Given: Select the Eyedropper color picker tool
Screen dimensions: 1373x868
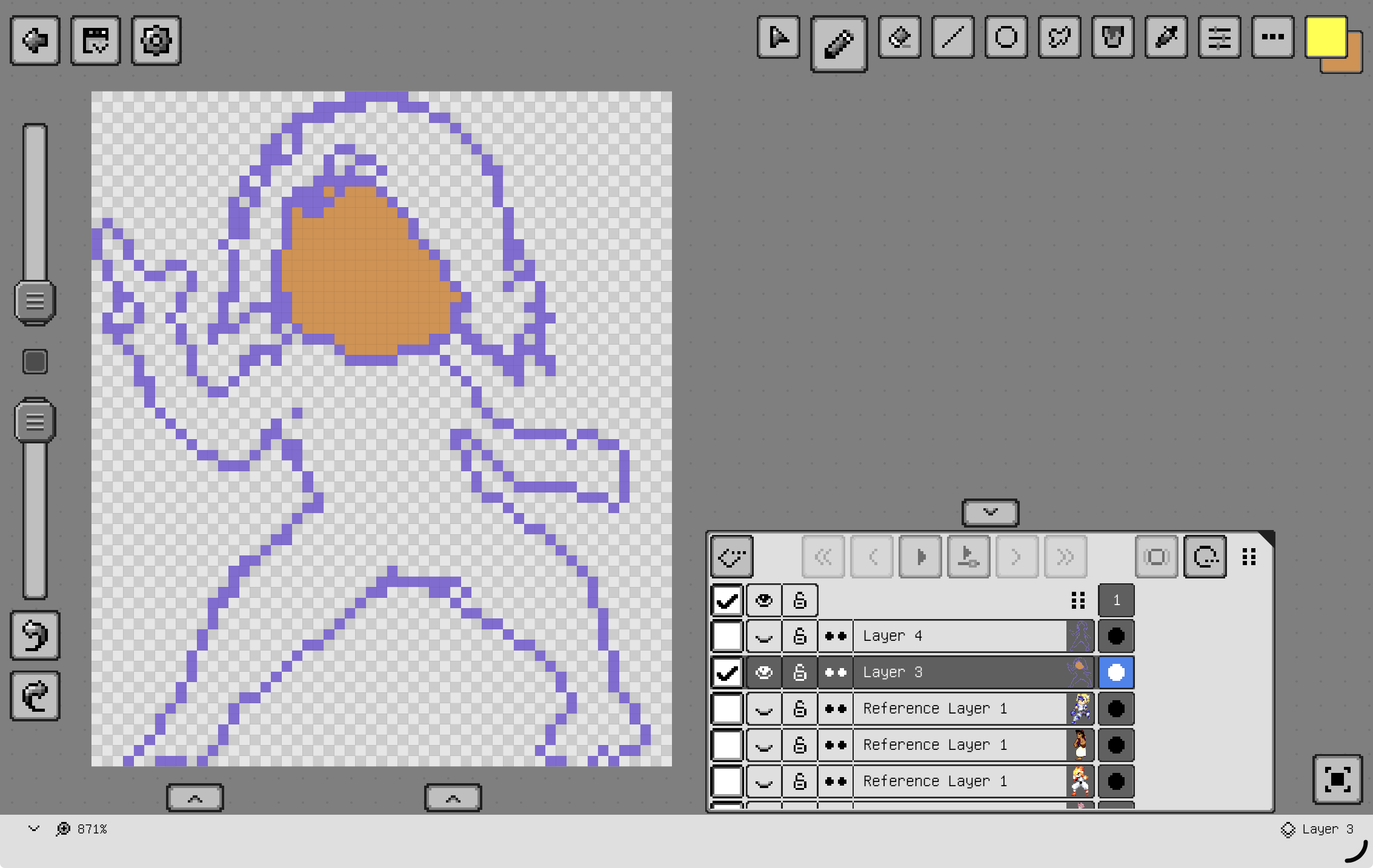Looking at the screenshot, I should 1166,38.
